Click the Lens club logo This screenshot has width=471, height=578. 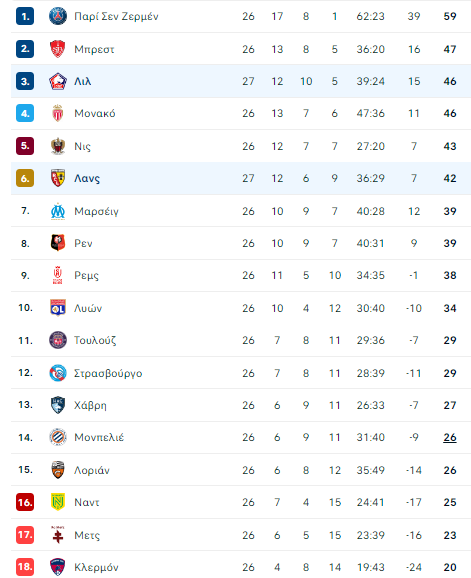58,178
